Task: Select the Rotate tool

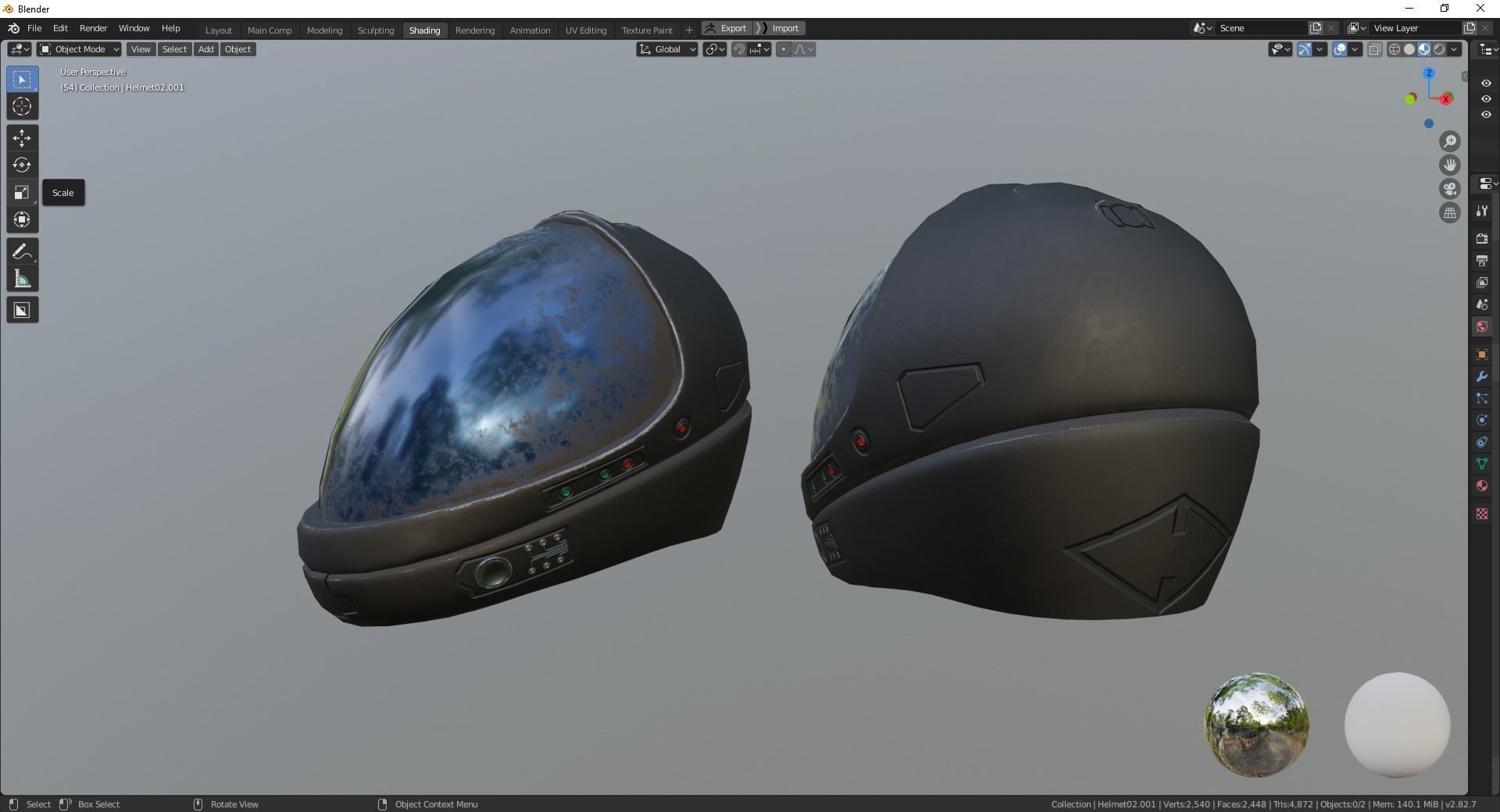Action: (22, 165)
